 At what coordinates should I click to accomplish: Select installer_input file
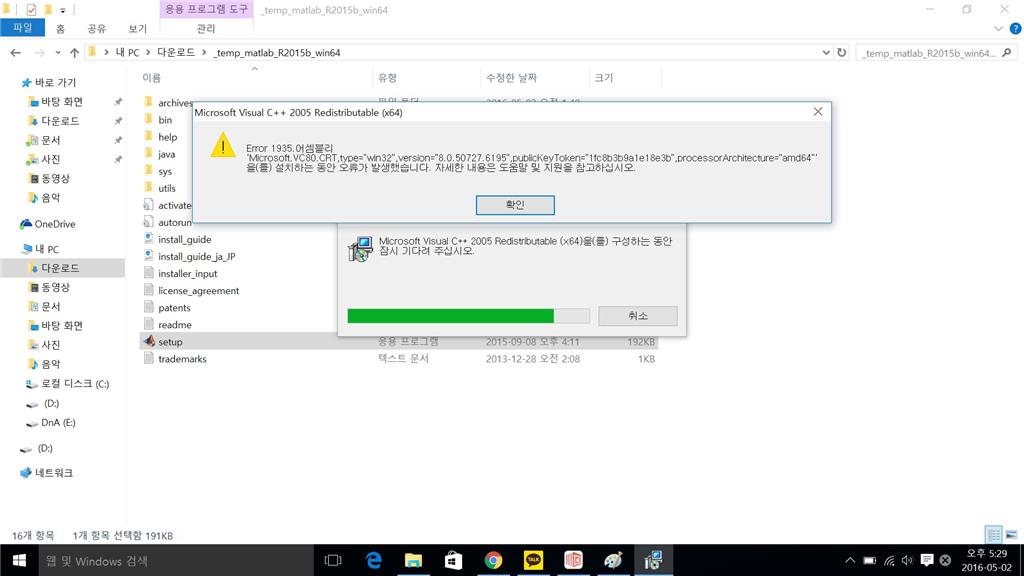[x=187, y=274]
